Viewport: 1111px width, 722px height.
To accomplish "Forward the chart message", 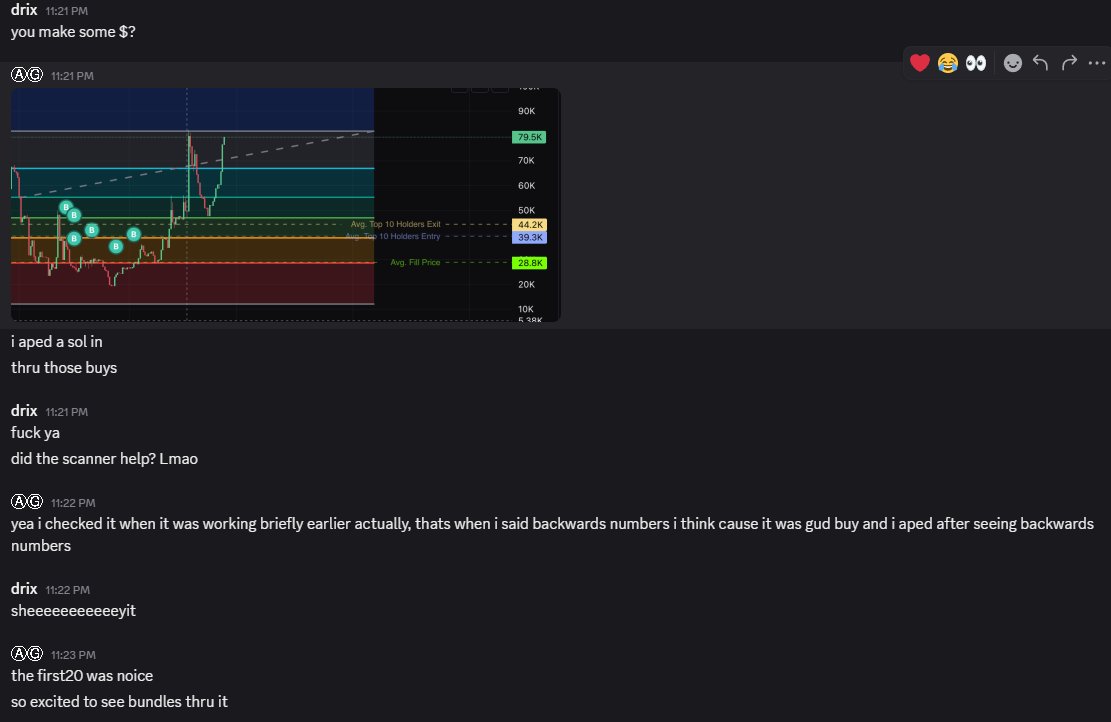I will point(1069,63).
